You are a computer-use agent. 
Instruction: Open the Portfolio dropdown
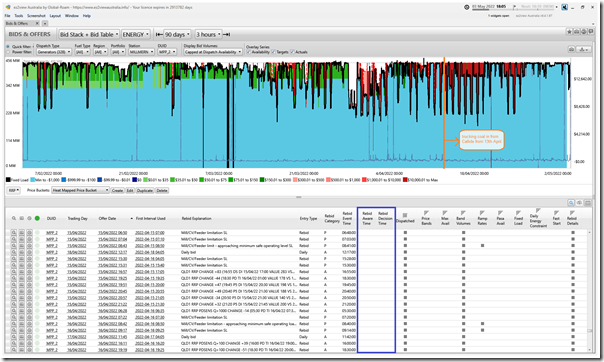tap(118, 52)
